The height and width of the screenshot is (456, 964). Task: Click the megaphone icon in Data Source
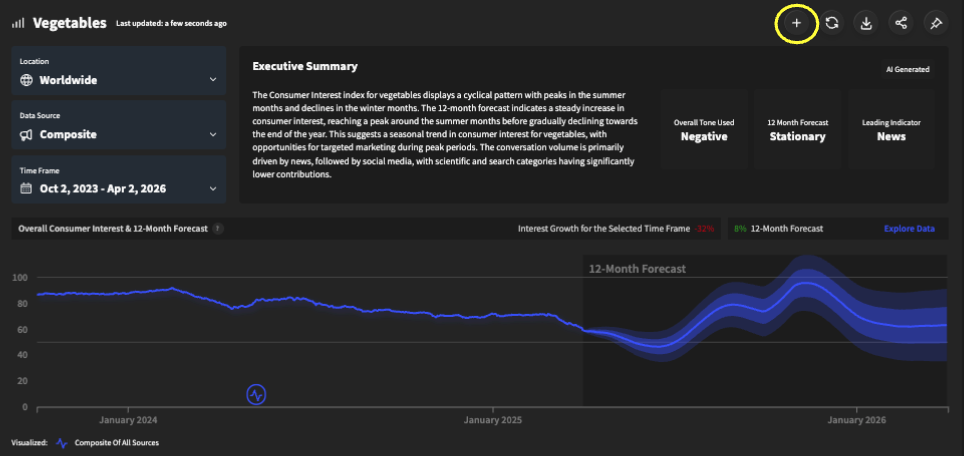click(26, 134)
